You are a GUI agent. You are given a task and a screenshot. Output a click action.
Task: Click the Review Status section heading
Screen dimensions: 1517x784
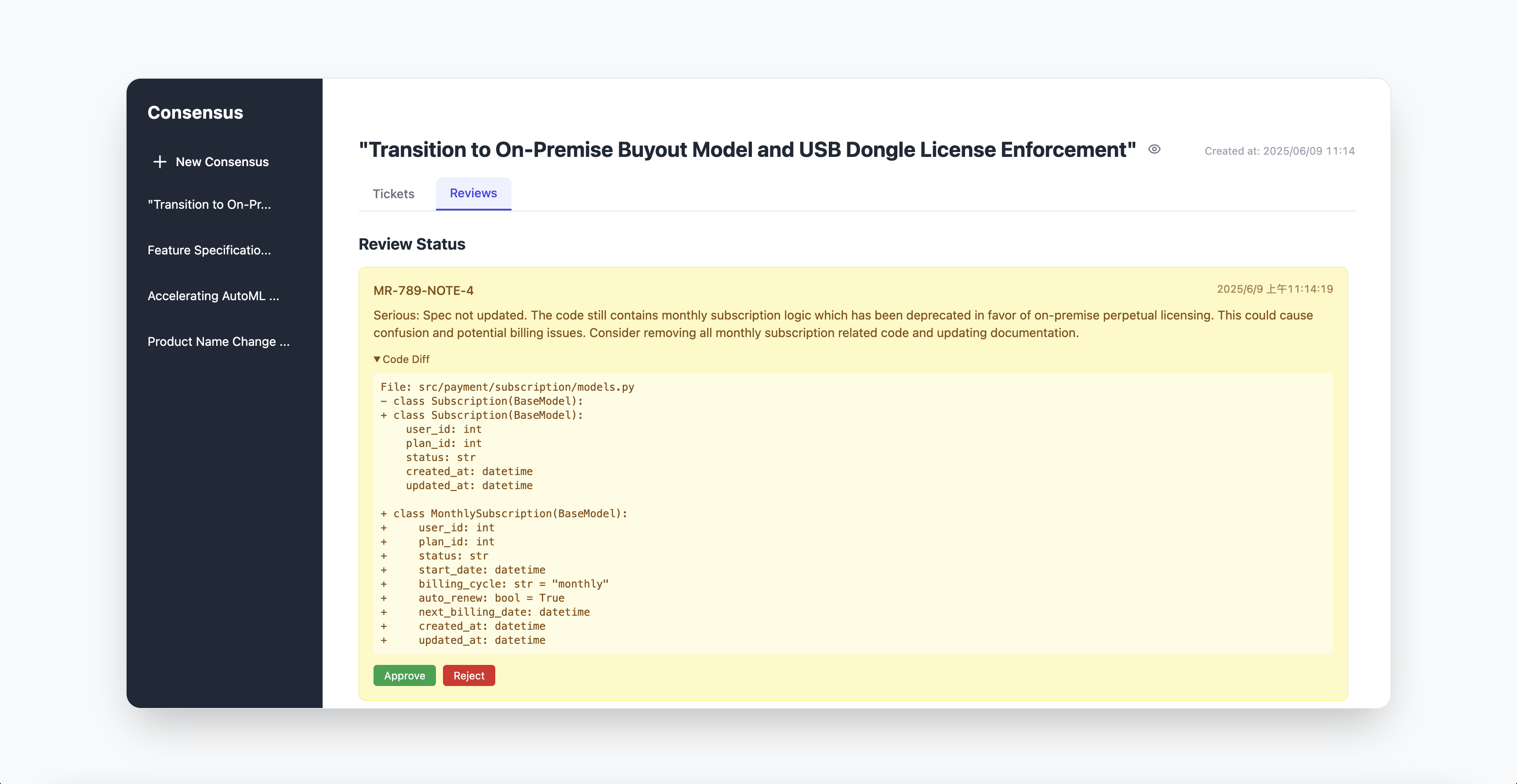coord(412,244)
